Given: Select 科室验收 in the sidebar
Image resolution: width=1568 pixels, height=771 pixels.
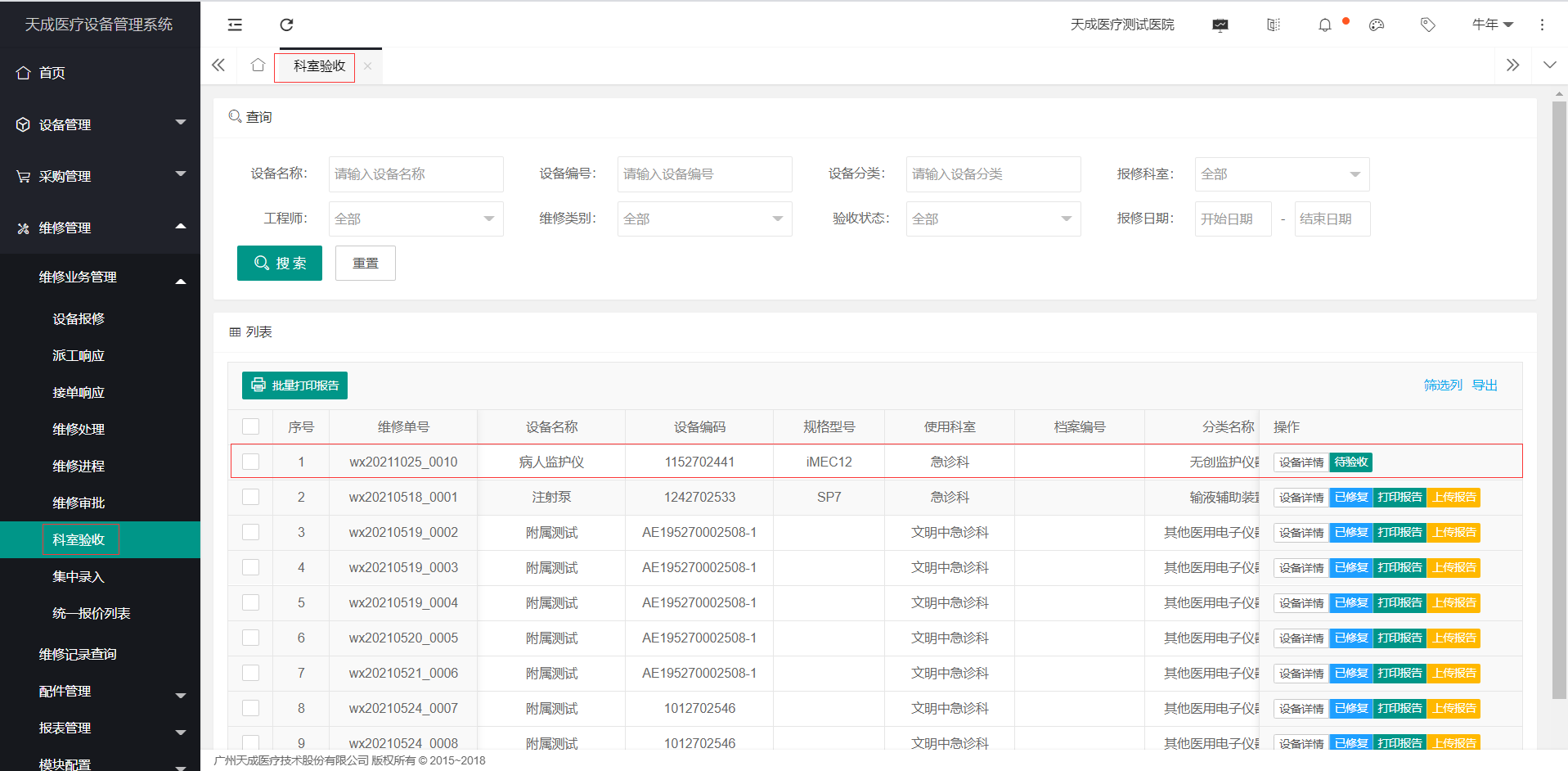Looking at the screenshot, I should (x=100, y=540).
